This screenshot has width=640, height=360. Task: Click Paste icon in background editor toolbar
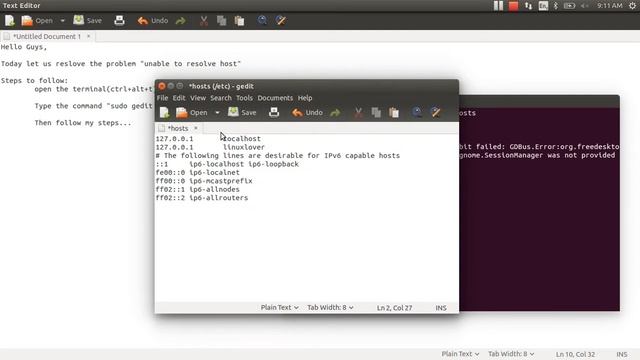click(240, 20)
